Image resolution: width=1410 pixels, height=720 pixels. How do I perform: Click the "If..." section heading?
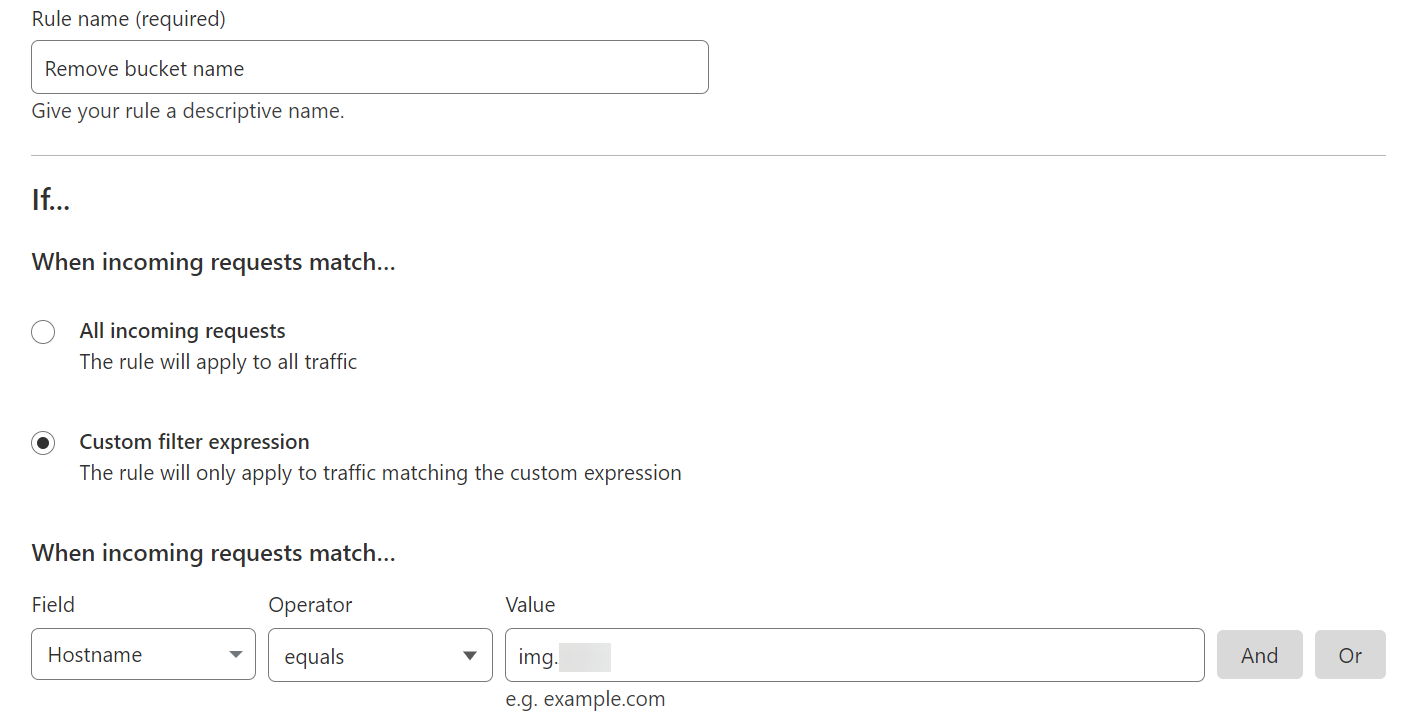(51, 200)
